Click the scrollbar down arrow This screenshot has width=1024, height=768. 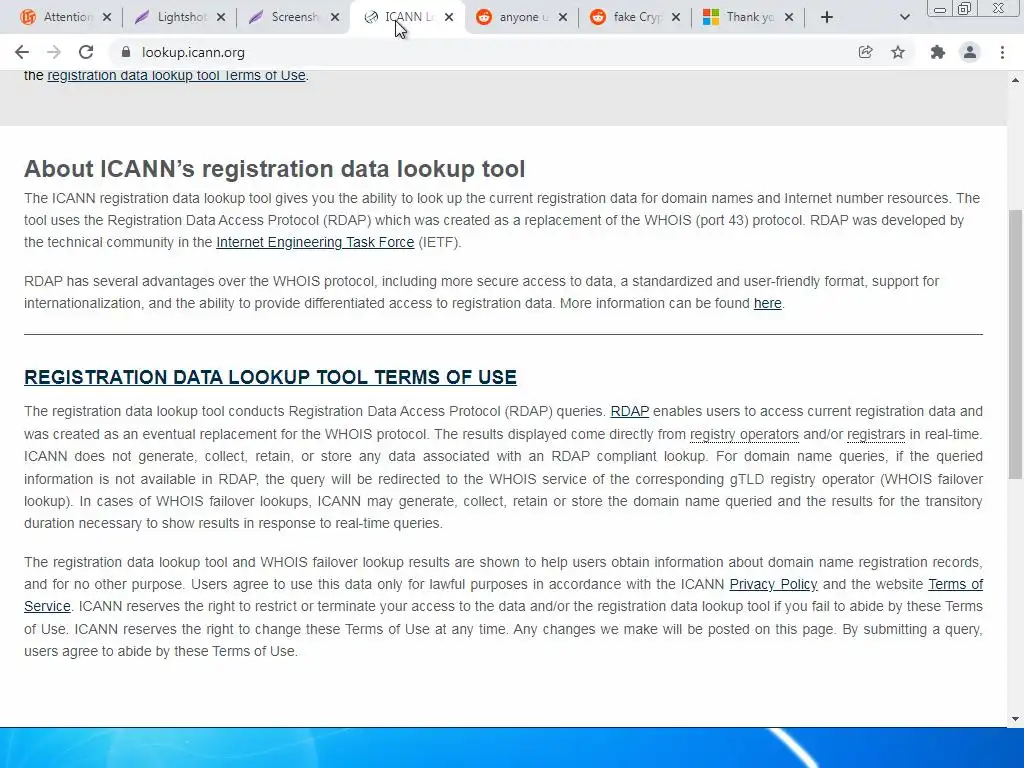(1015, 719)
